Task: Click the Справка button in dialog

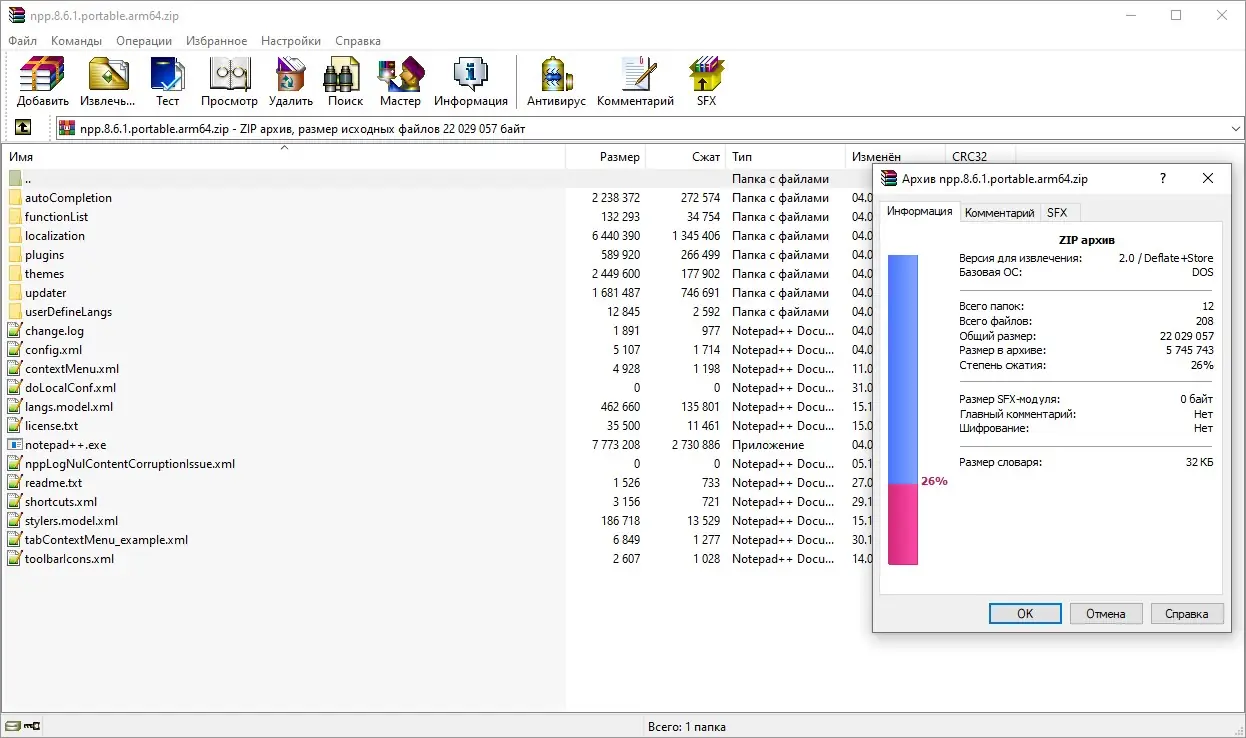Action: [x=1187, y=614]
